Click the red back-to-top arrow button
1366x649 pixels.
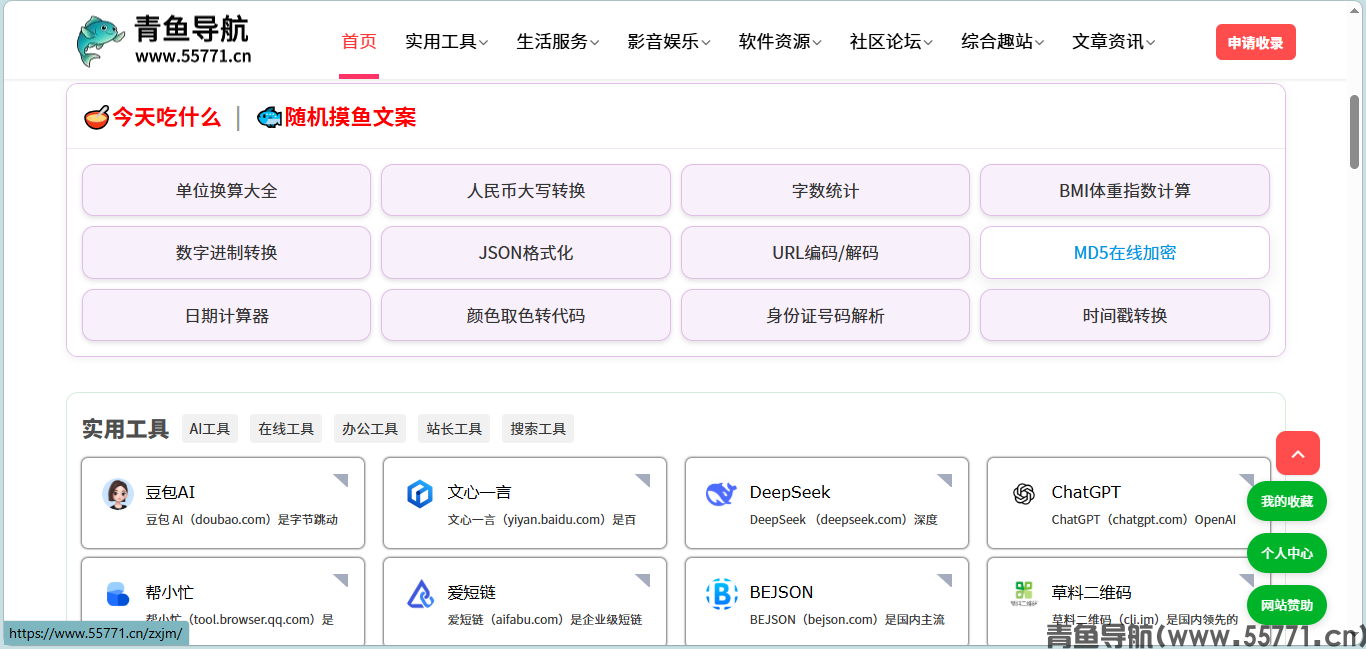[x=1298, y=453]
